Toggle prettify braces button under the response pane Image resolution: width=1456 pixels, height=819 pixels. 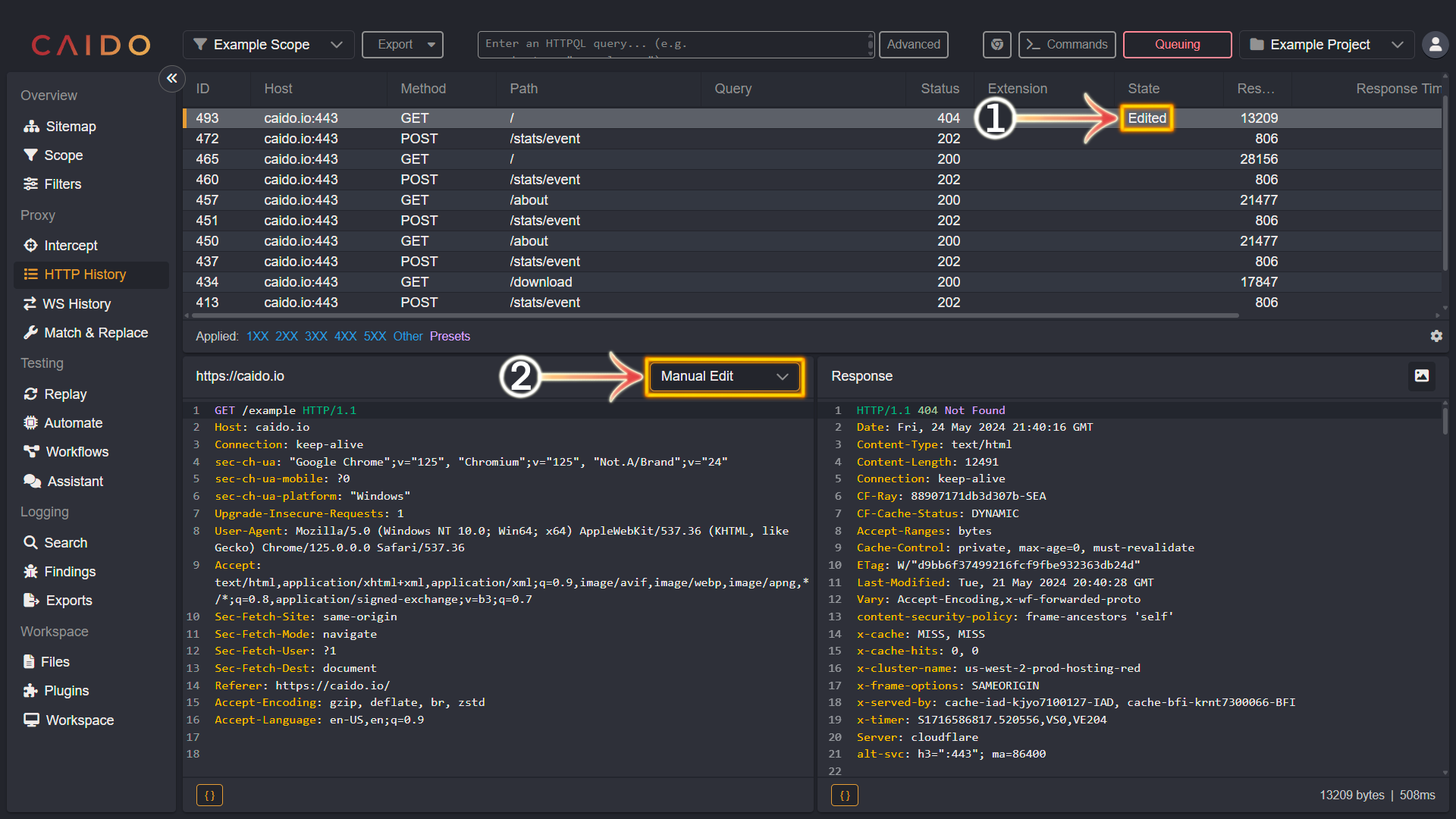[x=845, y=795]
